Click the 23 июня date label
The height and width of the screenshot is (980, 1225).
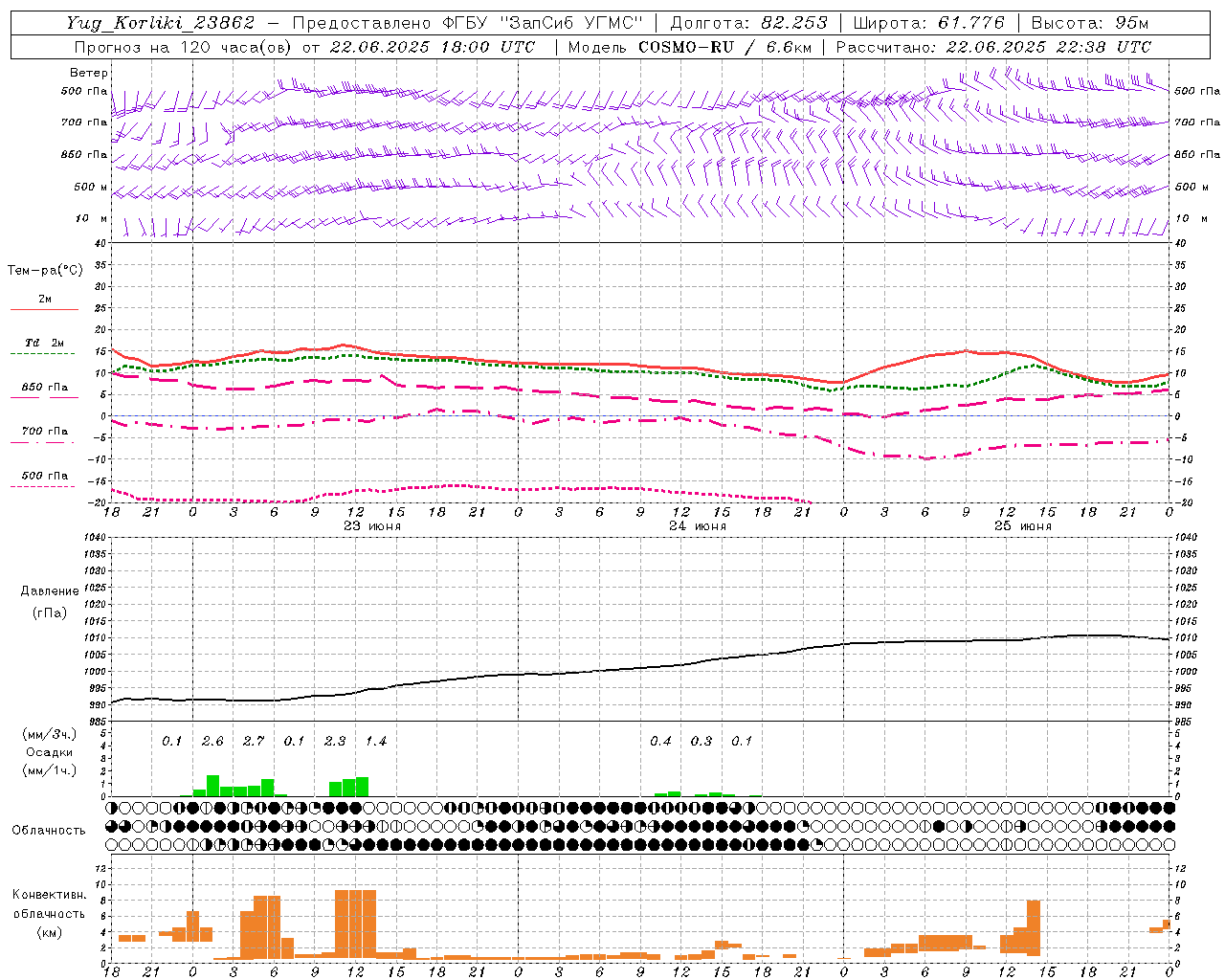click(372, 526)
